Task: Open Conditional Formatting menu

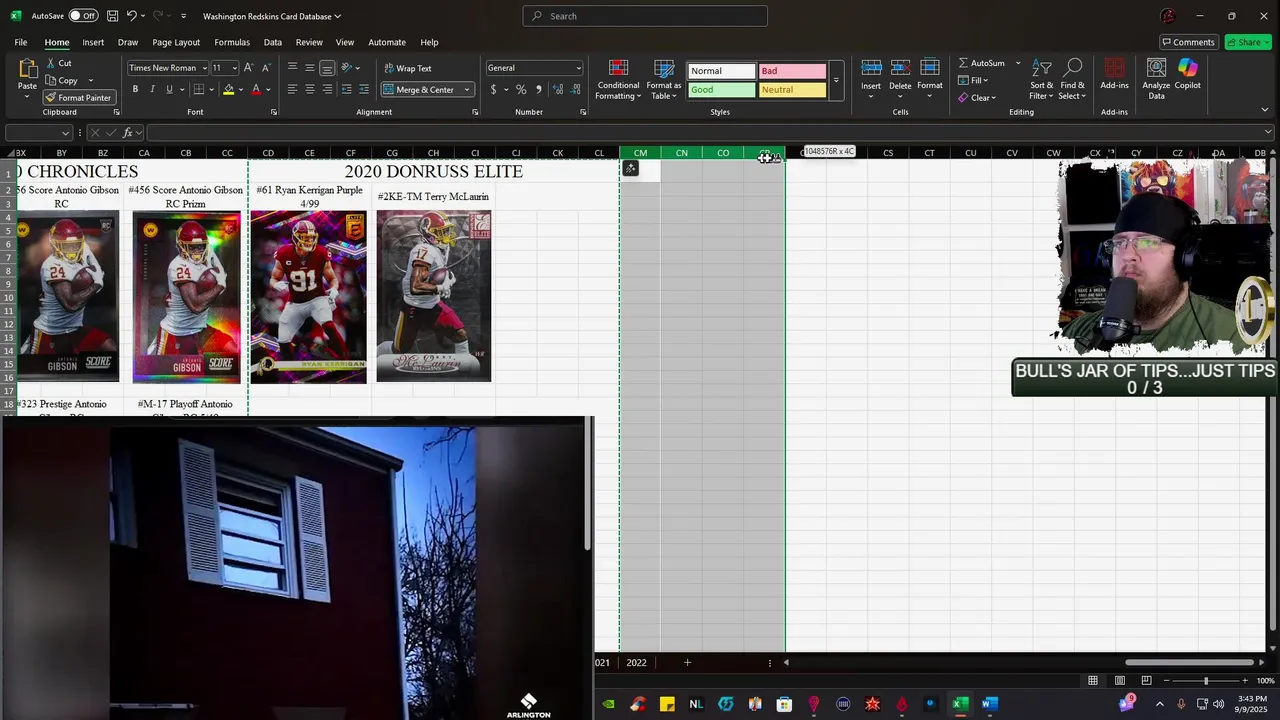Action: [617, 79]
